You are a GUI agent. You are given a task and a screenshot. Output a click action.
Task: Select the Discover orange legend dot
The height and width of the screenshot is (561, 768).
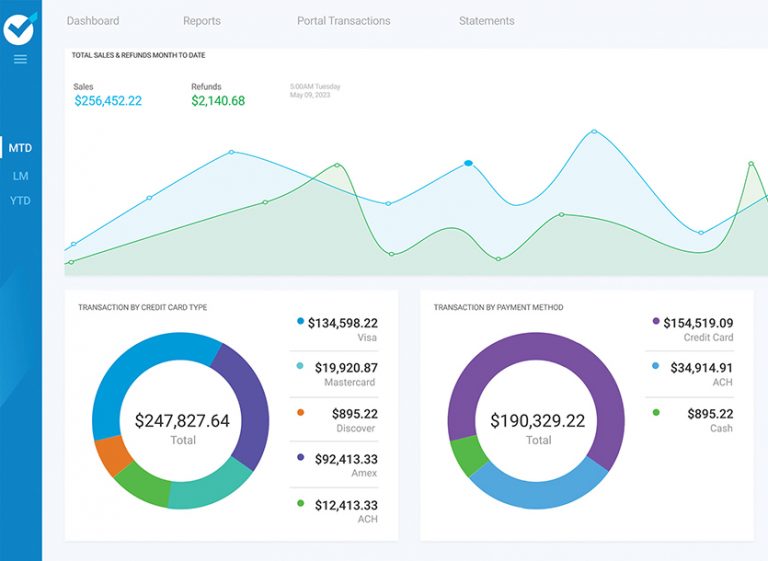[x=300, y=412]
